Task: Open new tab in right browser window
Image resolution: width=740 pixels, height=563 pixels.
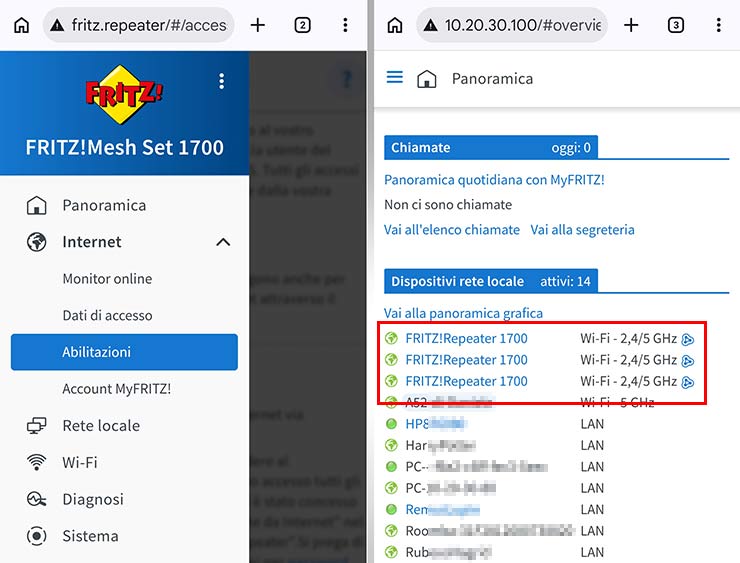Action: click(631, 25)
